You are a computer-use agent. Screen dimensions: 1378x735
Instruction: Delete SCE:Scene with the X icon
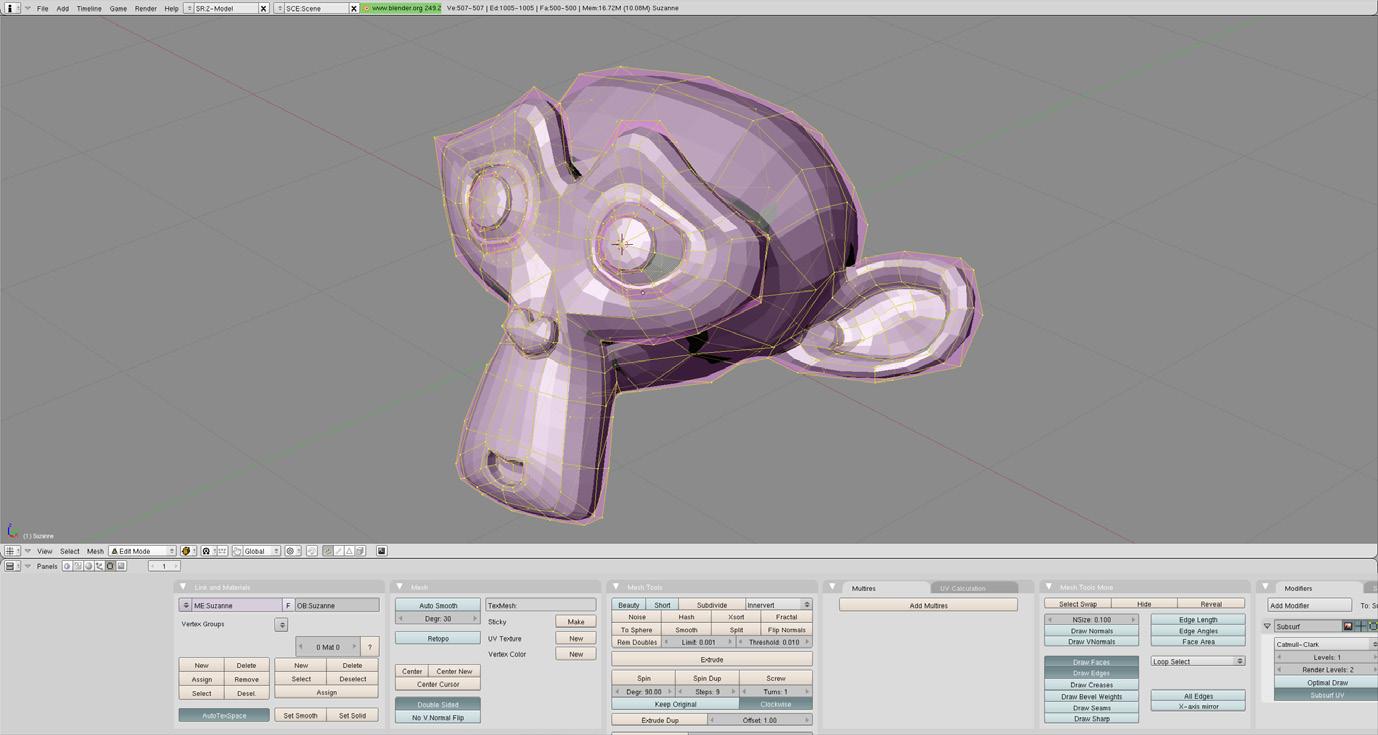point(354,8)
